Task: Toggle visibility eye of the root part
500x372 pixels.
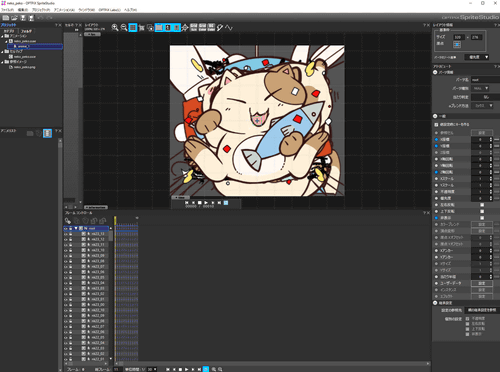Action: click(x=66, y=229)
